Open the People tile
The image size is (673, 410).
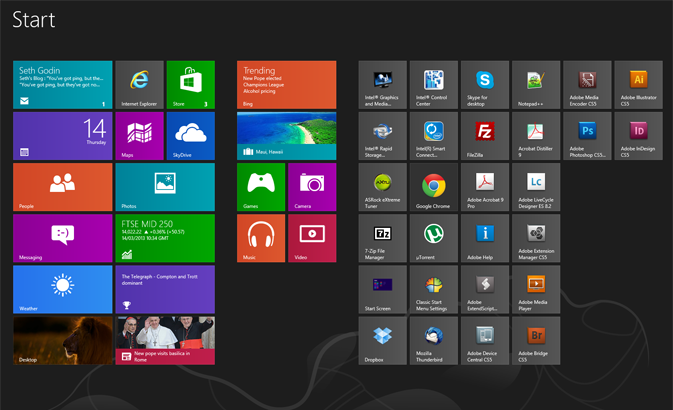[63, 187]
